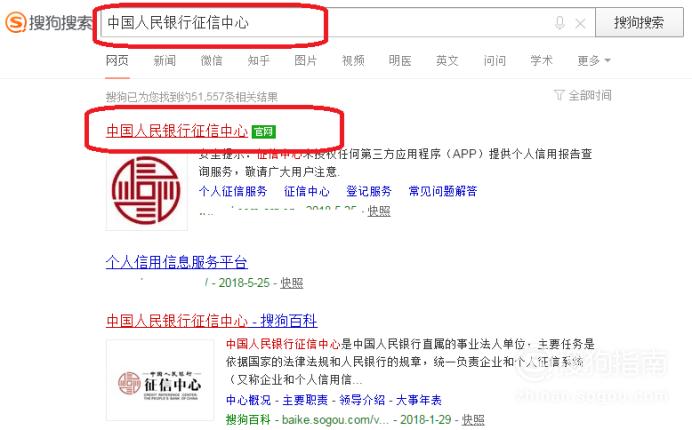692x430 pixels.
Task: Open the 中国人民银行征信中心 - 搜狗百科 link
Action: point(211,321)
